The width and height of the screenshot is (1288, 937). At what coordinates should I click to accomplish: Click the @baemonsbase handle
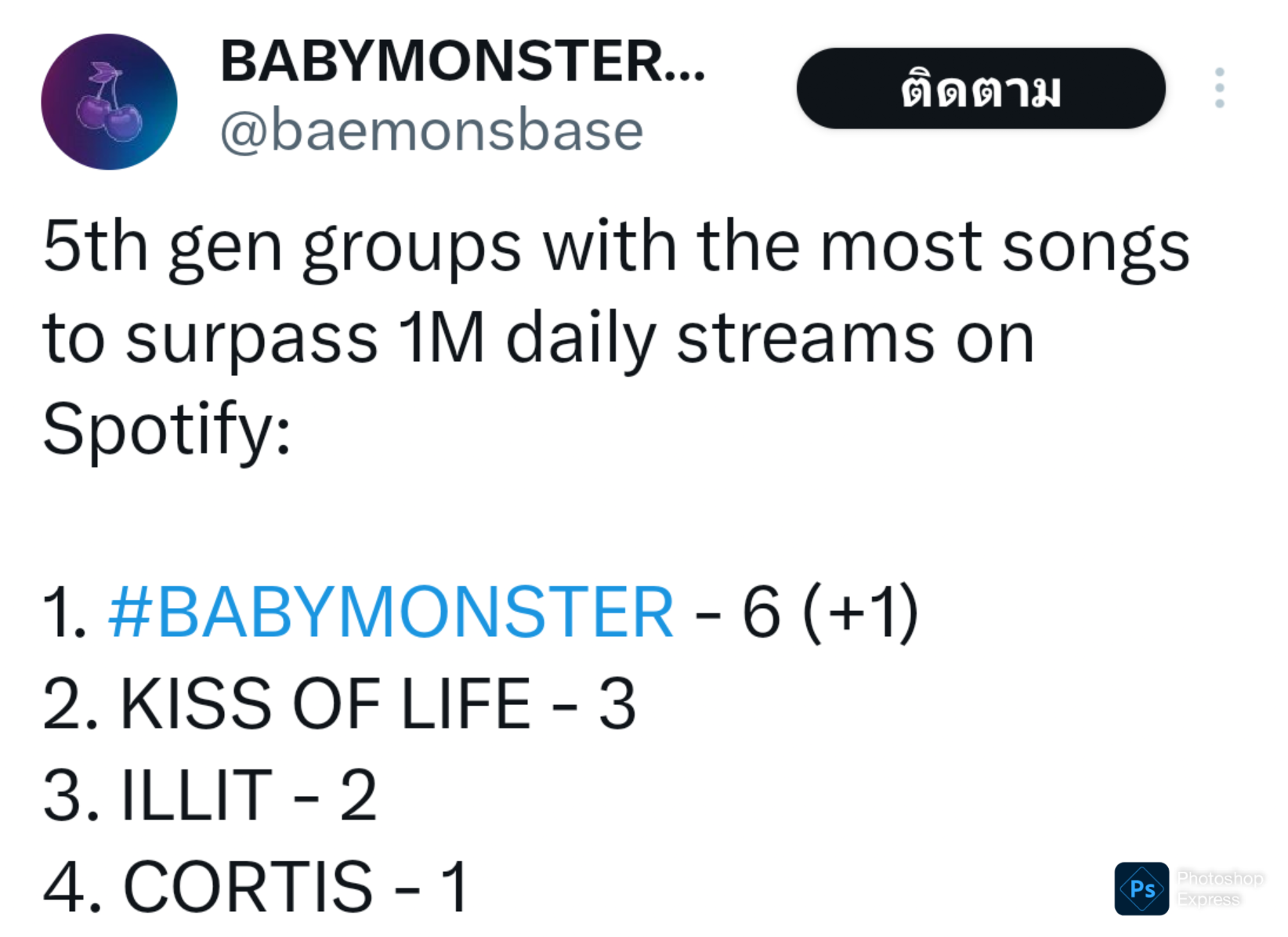pyautogui.click(x=431, y=130)
